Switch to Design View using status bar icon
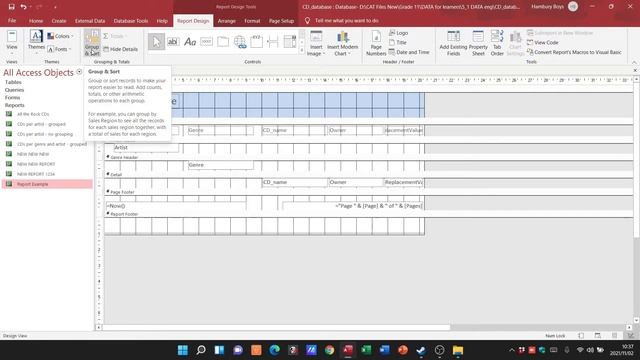 pyautogui.click(x=631, y=336)
